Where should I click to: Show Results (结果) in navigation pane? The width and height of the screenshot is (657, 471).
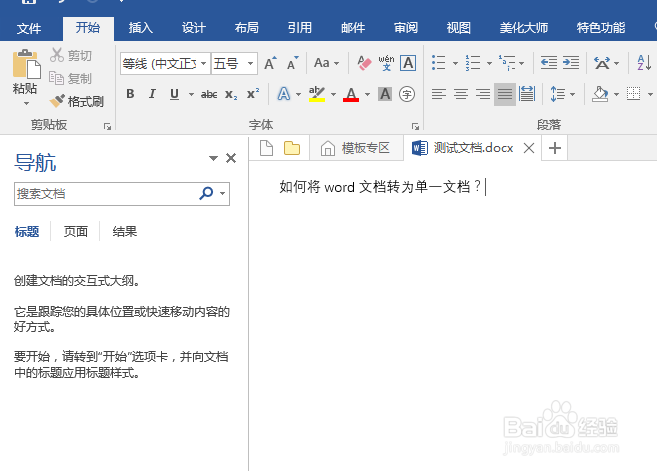pyautogui.click(x=124, y=231)
